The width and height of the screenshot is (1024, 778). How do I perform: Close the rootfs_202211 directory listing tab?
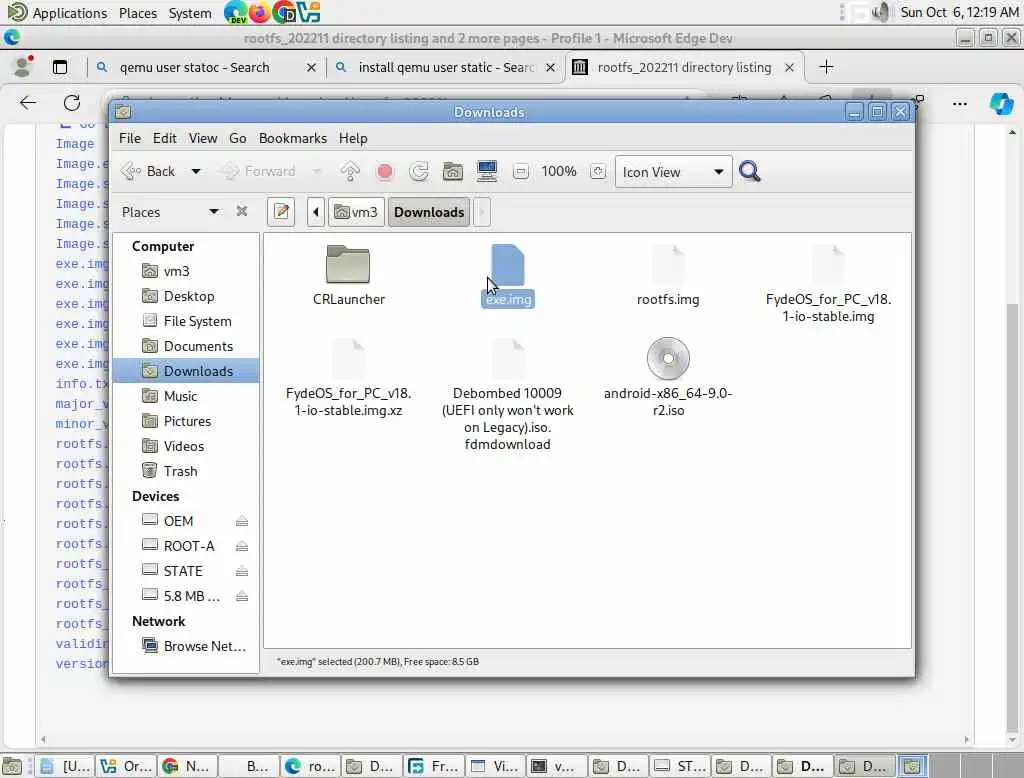pos(789,67)
